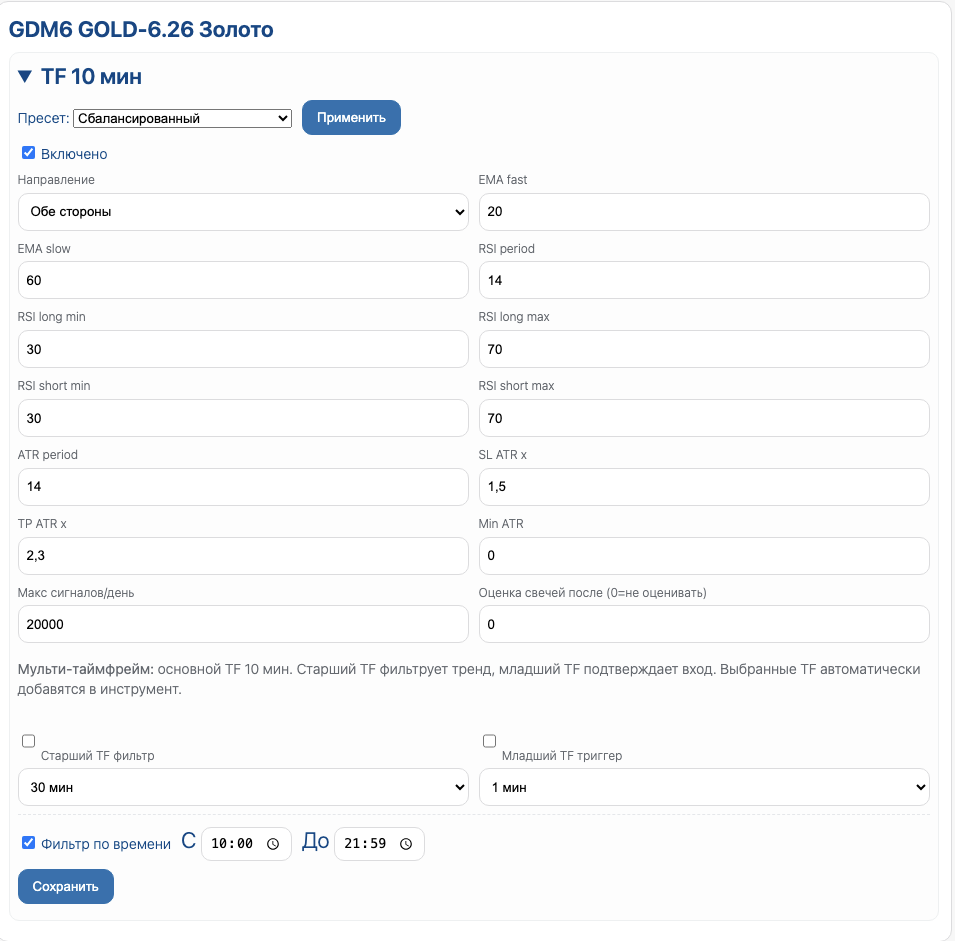This screenshot has width=955, height=941.
Task: Open the Старший TF 30 мин dropdown
Action: click(x=243, y=787)
